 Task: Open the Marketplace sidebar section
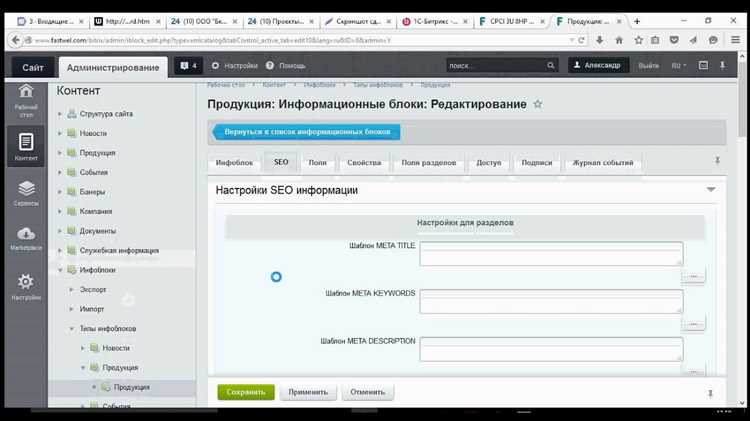point(26,238)
